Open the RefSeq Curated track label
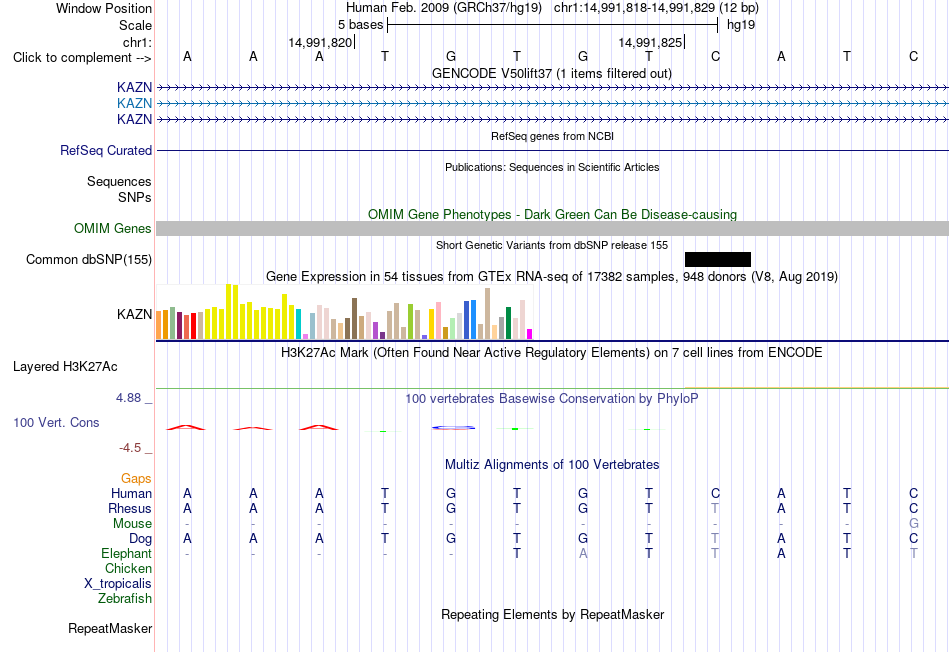 [105, 150]
